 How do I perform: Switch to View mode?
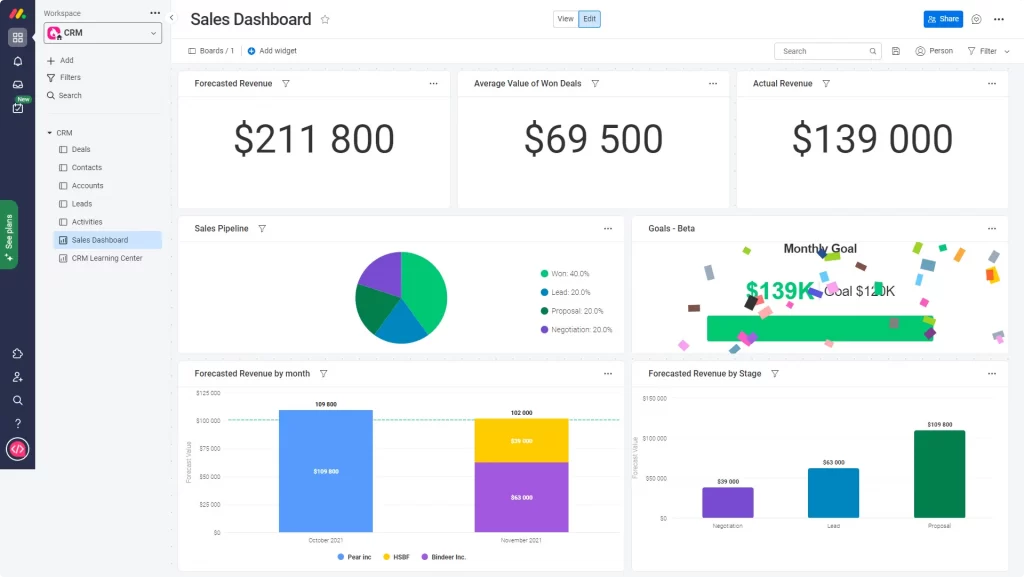pyautogui.click(x=566, y=19)
